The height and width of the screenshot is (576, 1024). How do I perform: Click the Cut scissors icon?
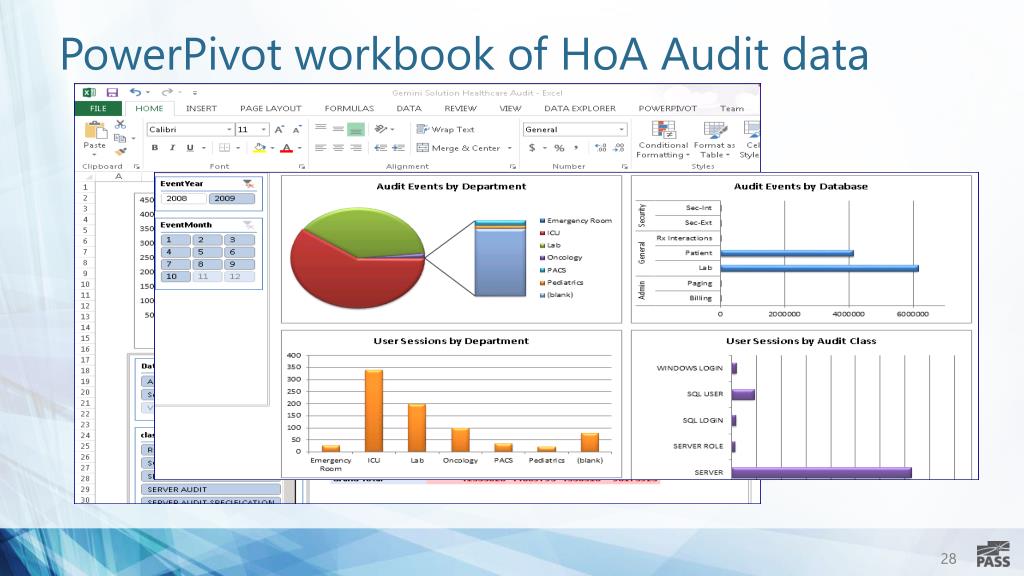coord(120,124)
